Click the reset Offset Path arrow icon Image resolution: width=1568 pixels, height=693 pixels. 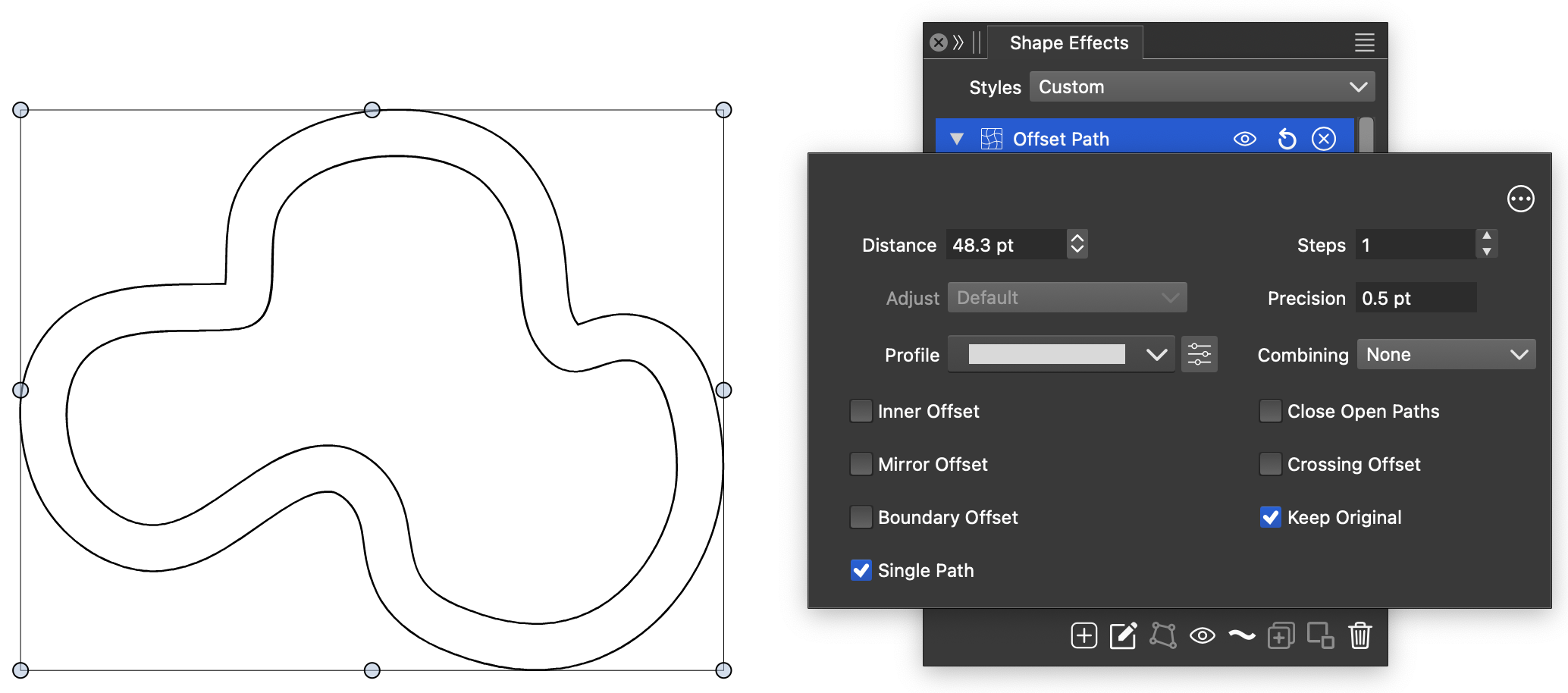click(1287, 140)
